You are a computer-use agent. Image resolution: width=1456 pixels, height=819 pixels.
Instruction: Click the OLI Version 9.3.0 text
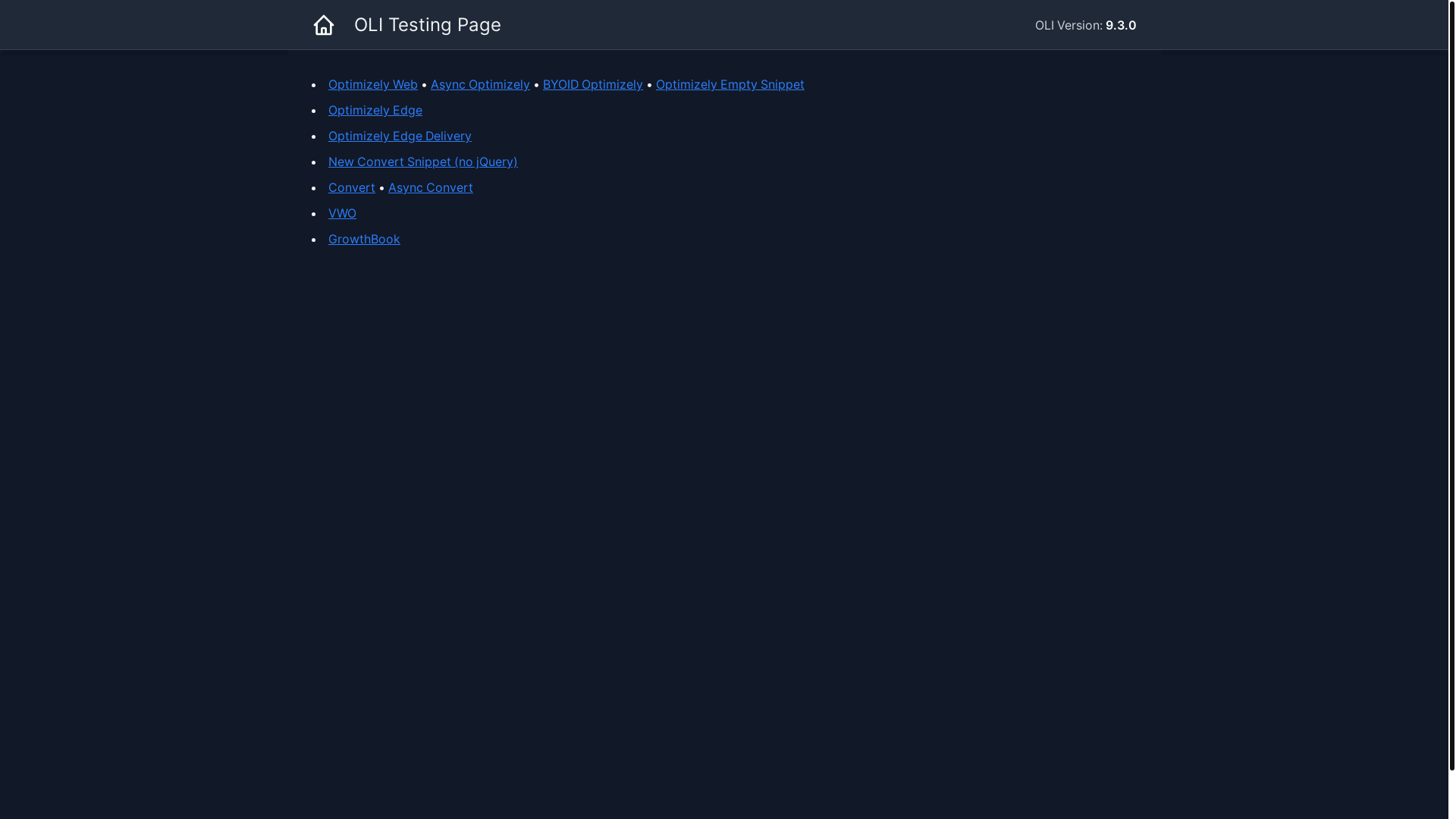1086,25
